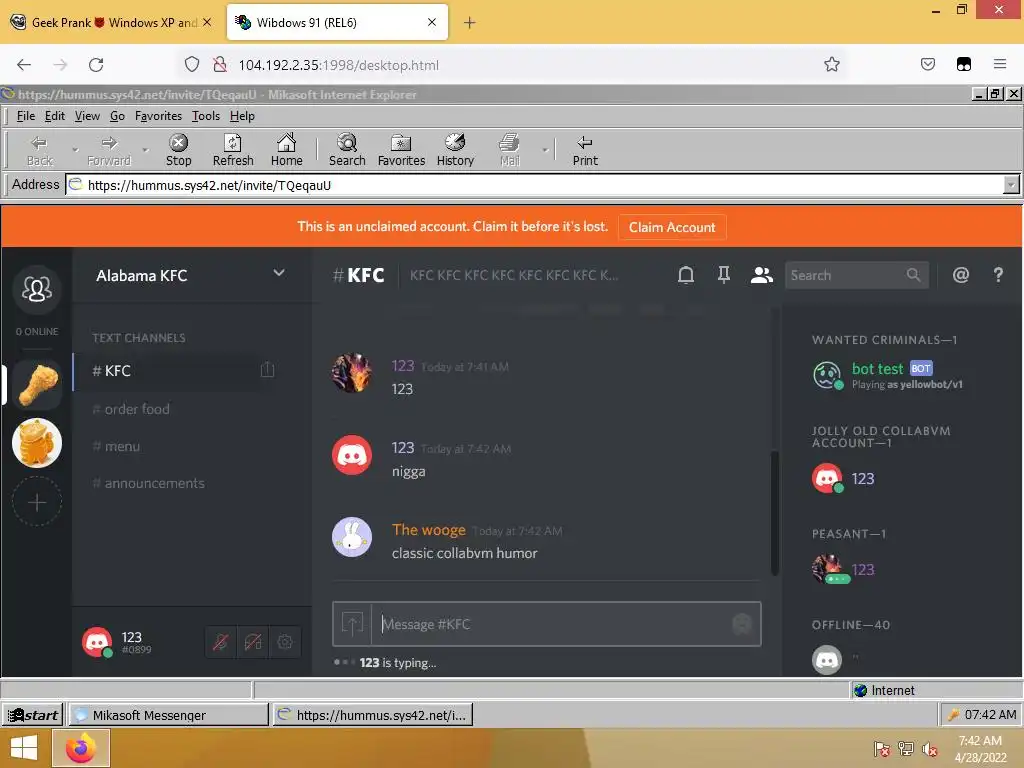Click the Firefox icon in Windows taskbar
This screenshot has height=768, width=1024.
tap(81, 748)
